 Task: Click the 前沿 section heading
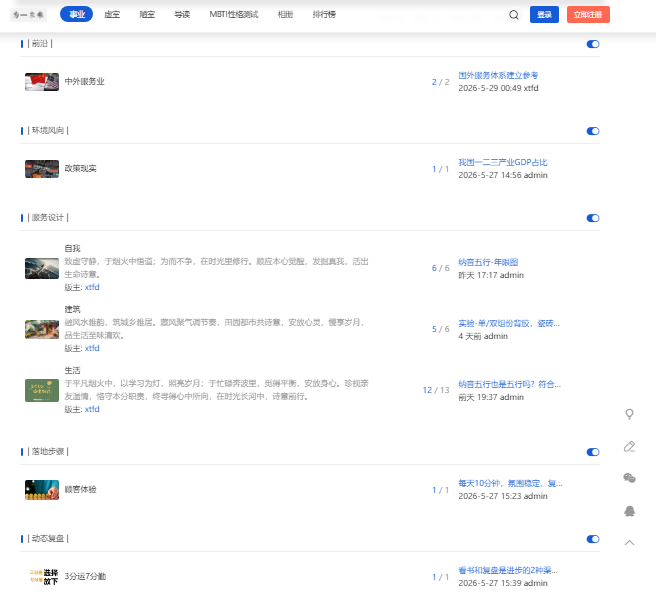click(40, 43)
